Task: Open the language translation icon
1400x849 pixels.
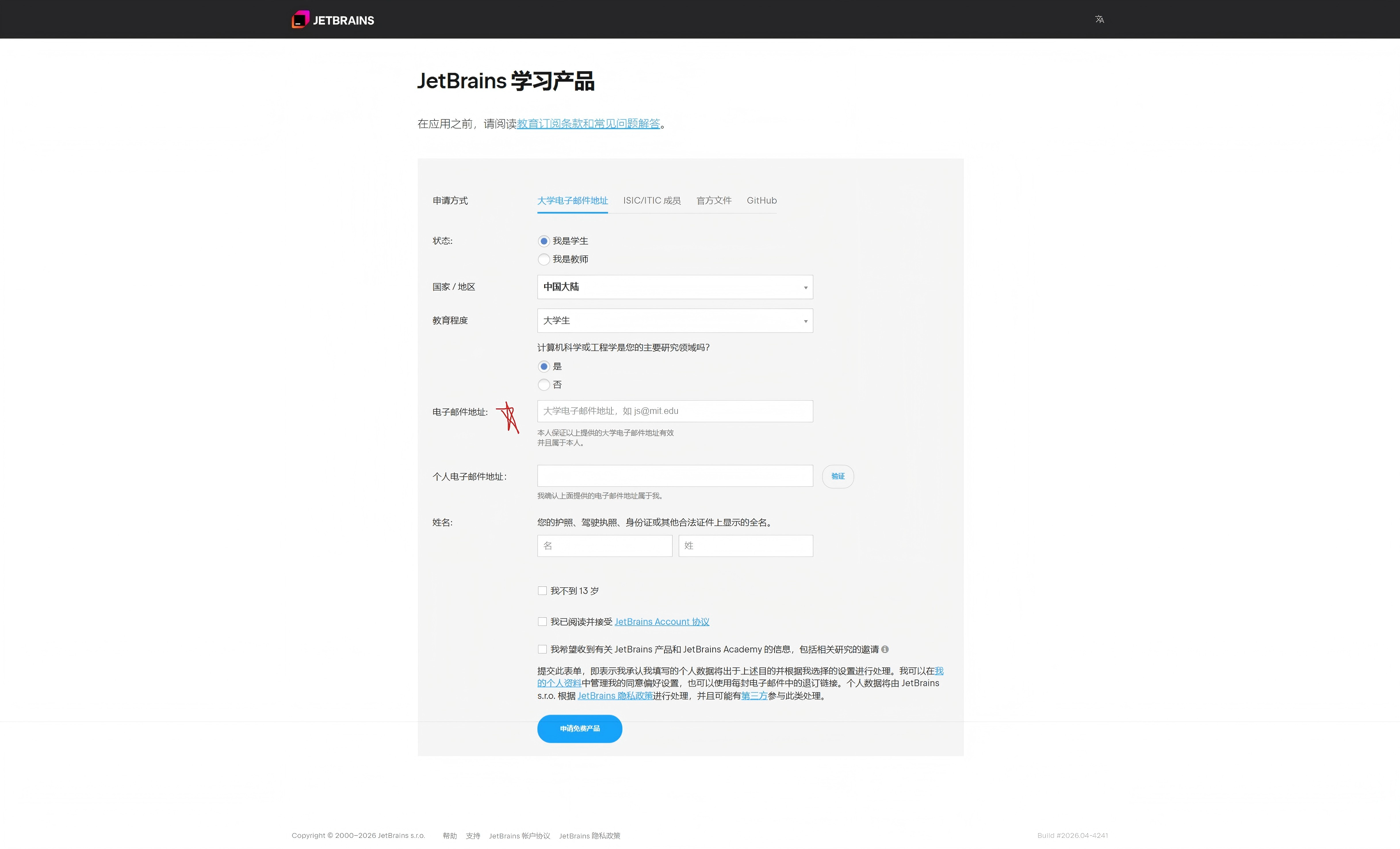Action: click(1099, 19)
